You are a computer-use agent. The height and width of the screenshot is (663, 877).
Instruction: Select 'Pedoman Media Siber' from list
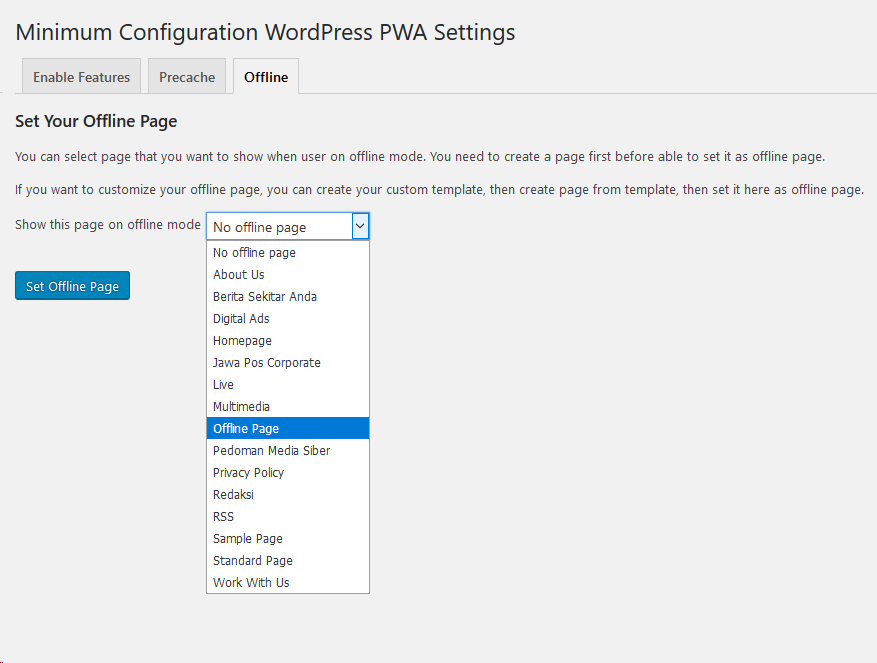coord(287,450)
